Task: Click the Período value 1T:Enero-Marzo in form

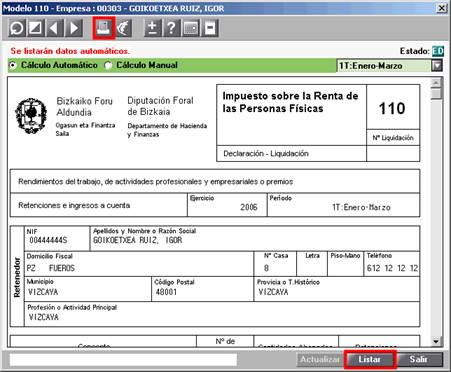Action: [361, 207]
